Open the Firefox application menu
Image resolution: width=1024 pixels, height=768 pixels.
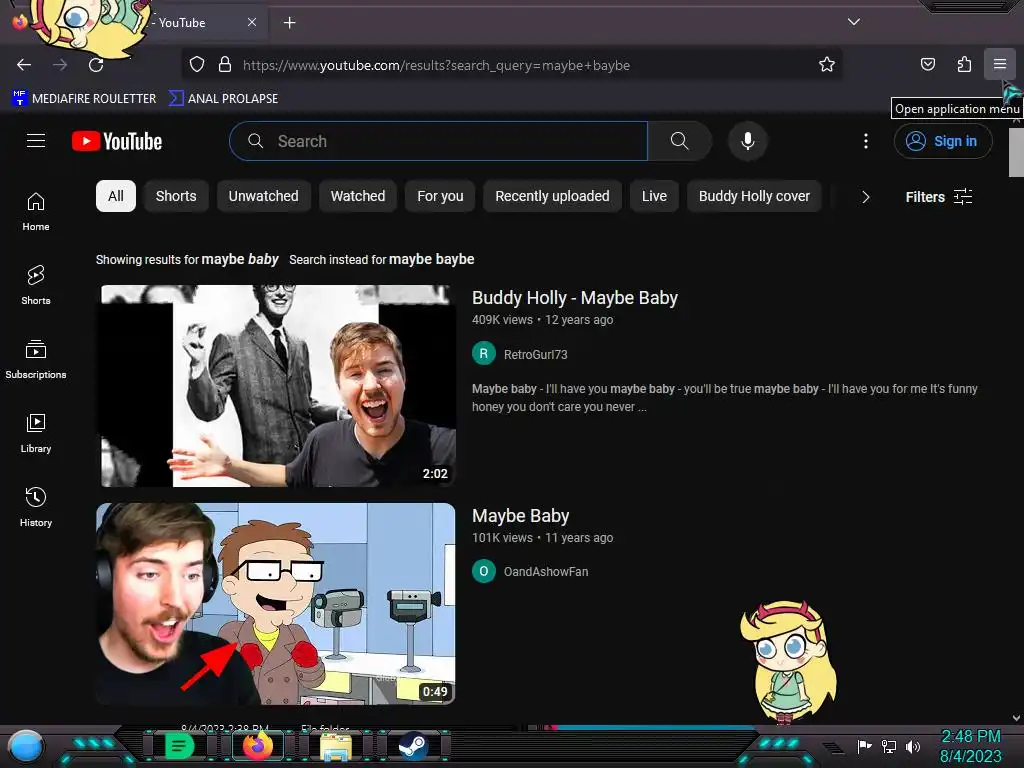coord(999,64)
